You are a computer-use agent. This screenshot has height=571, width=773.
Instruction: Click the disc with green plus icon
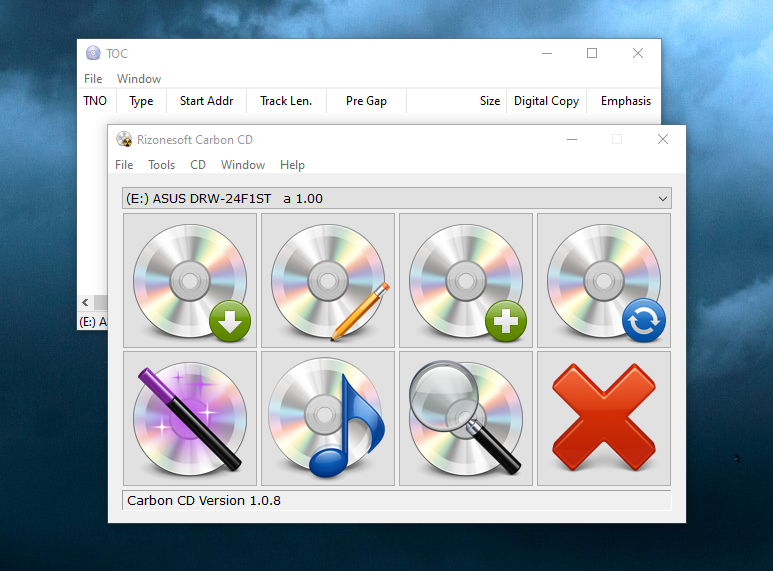click(x=466, y=281)
